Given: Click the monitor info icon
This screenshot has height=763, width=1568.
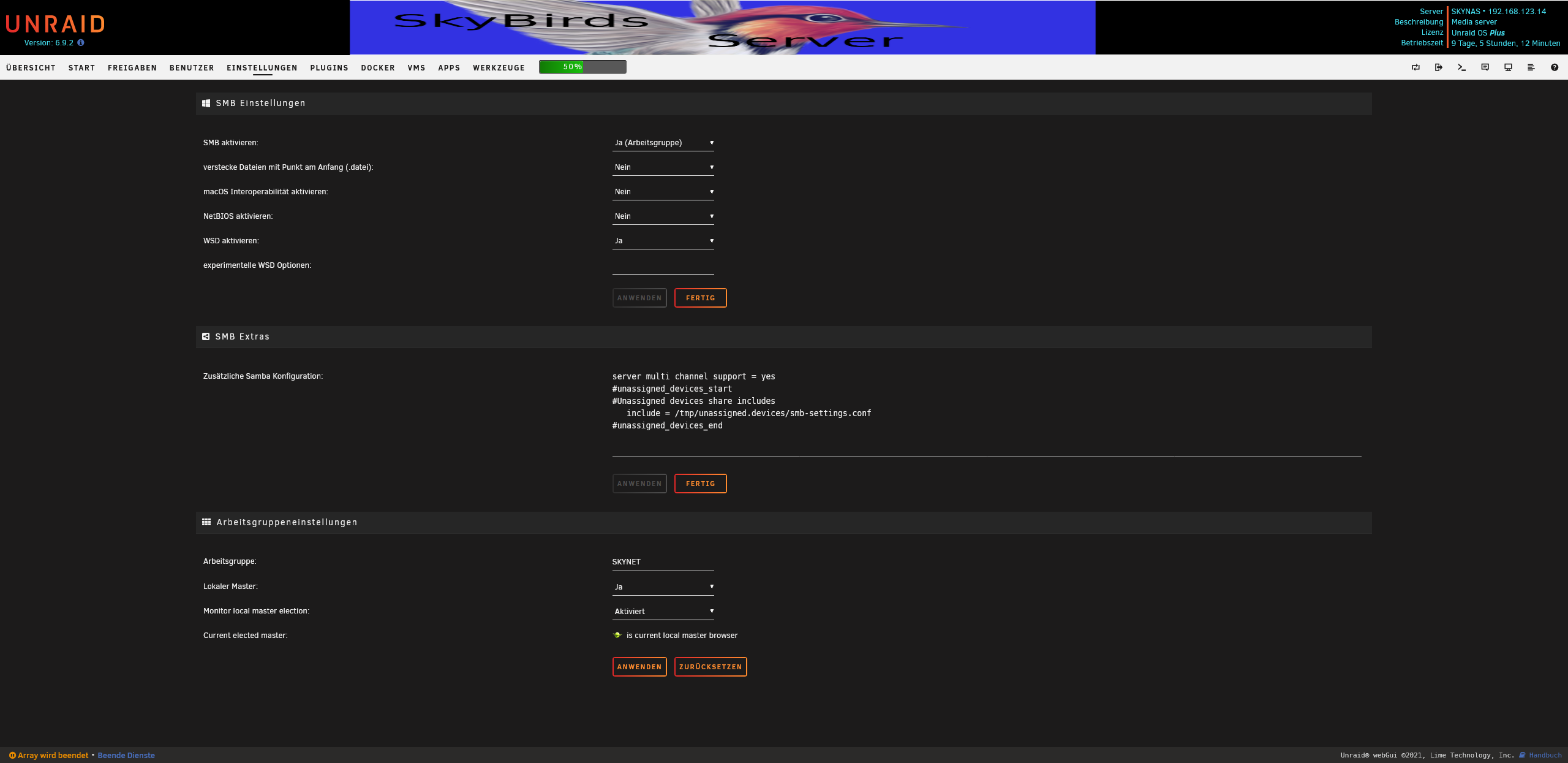Looking at the screenshot, I should pos(1508,67).
